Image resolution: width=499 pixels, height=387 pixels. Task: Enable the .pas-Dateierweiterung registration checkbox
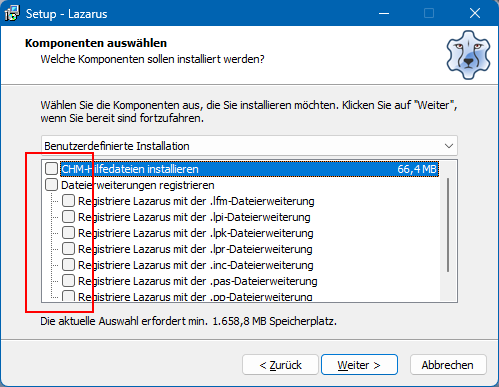point(68,281)
